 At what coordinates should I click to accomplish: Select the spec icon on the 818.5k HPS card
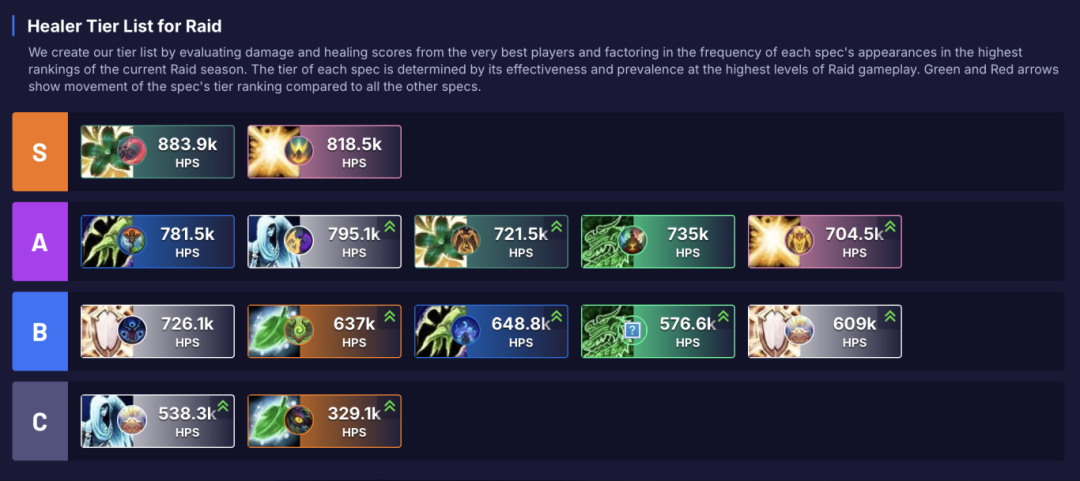tap(299, 151)
